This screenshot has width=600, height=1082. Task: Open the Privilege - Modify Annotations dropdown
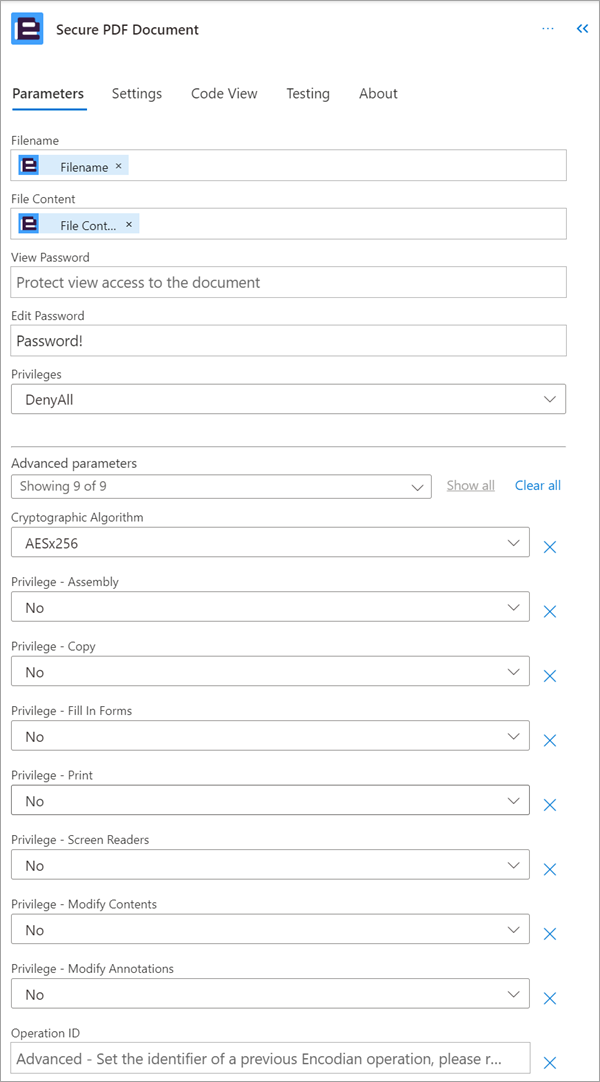point(270,993)
